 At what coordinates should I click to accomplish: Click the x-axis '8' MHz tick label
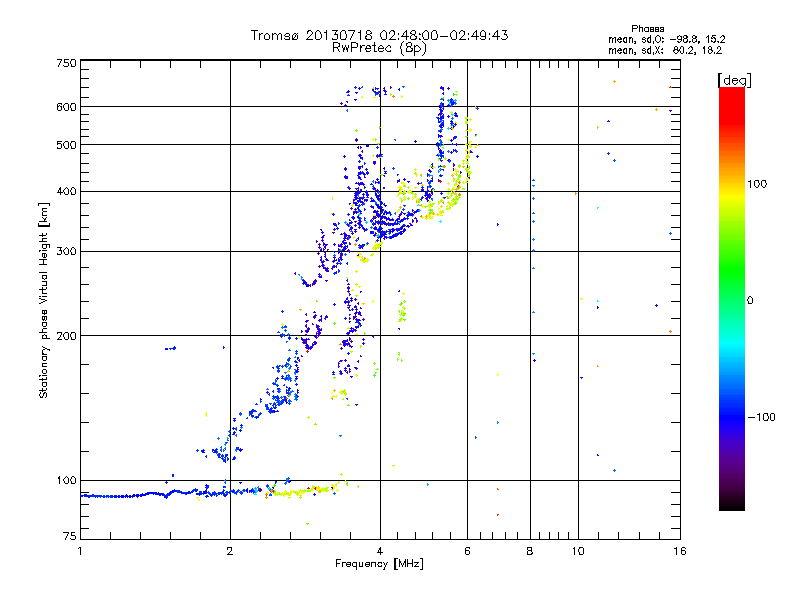point(530,551)
